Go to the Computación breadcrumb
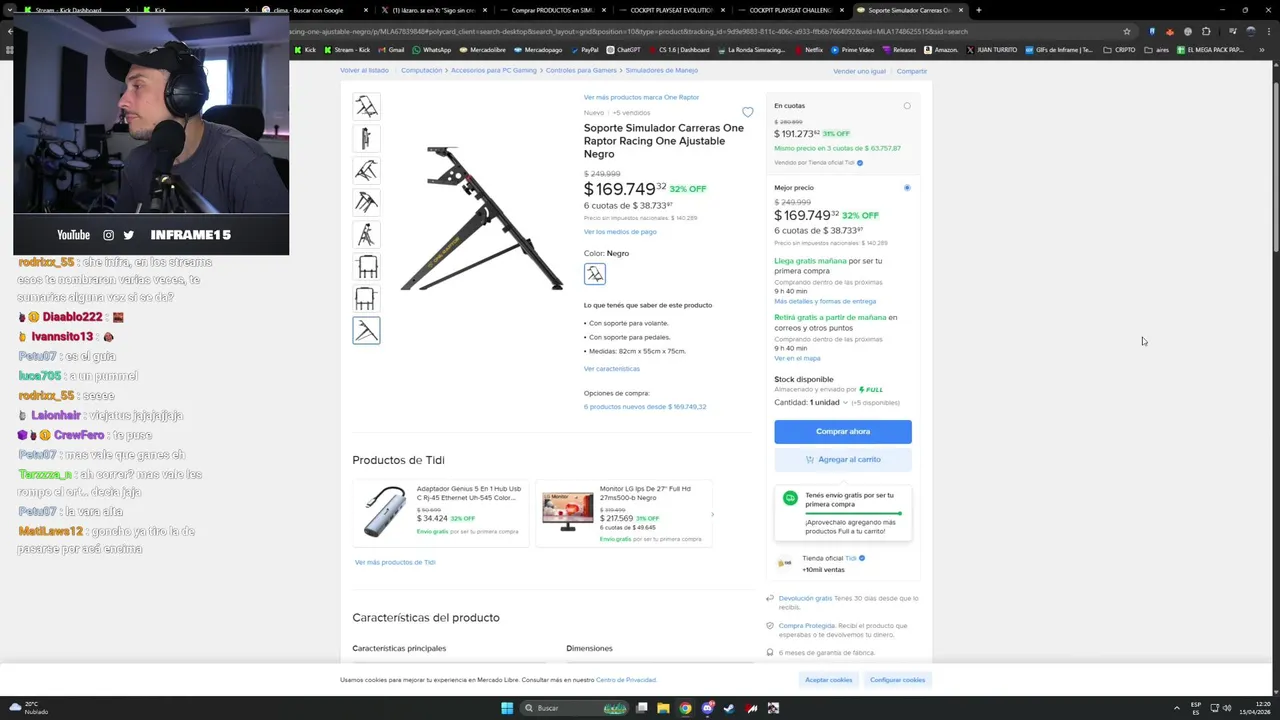The image size is (1280, 720). click(x=422, y=71)
